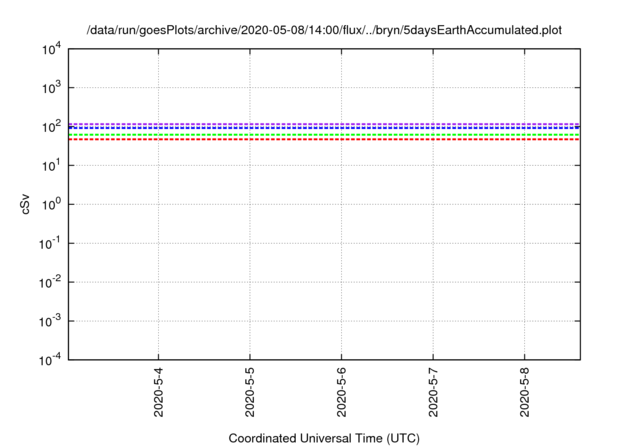Click the y-axis label 10^3

51,88
